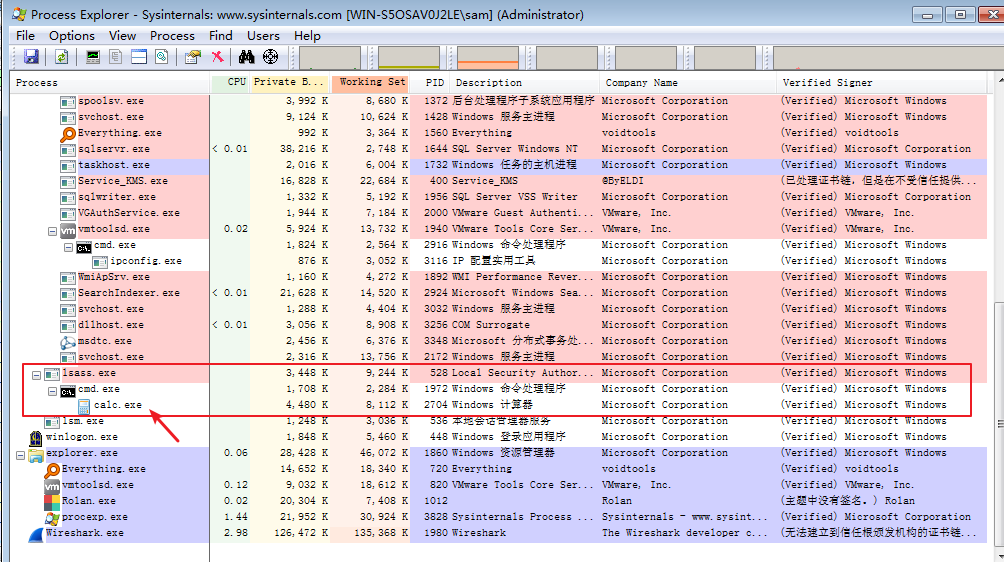Click the Show Process Tree toolbar icon

(x=116, y=57)
